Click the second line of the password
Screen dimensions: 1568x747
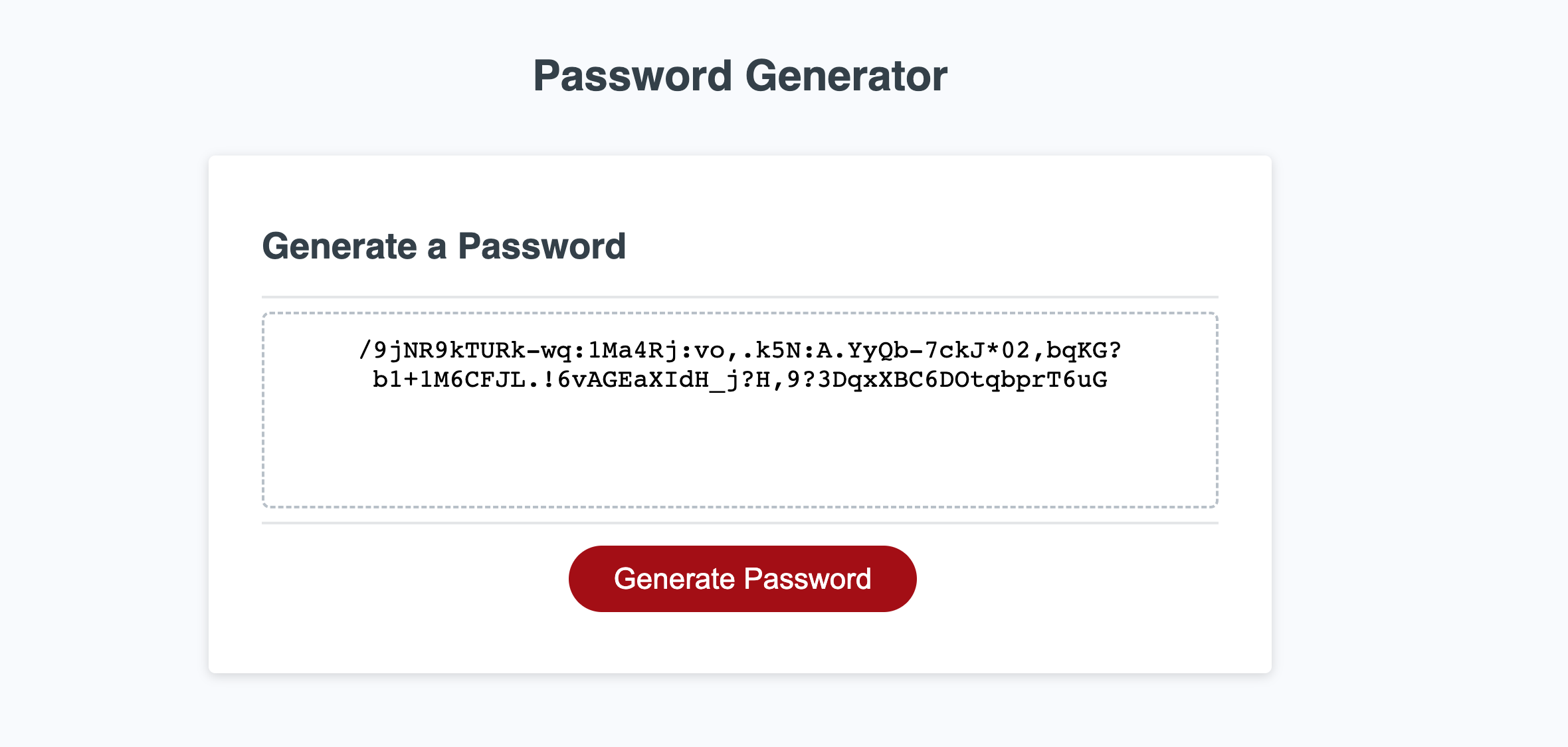pos(741,380)
